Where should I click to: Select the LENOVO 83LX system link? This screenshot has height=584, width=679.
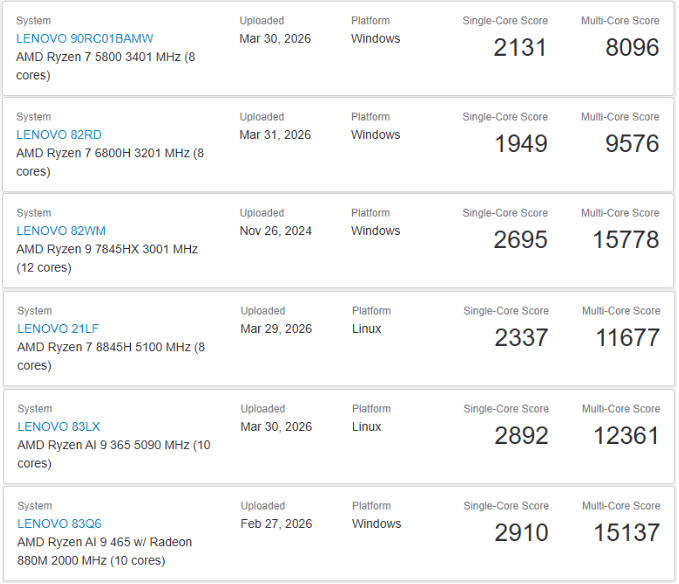click(59, 427)
